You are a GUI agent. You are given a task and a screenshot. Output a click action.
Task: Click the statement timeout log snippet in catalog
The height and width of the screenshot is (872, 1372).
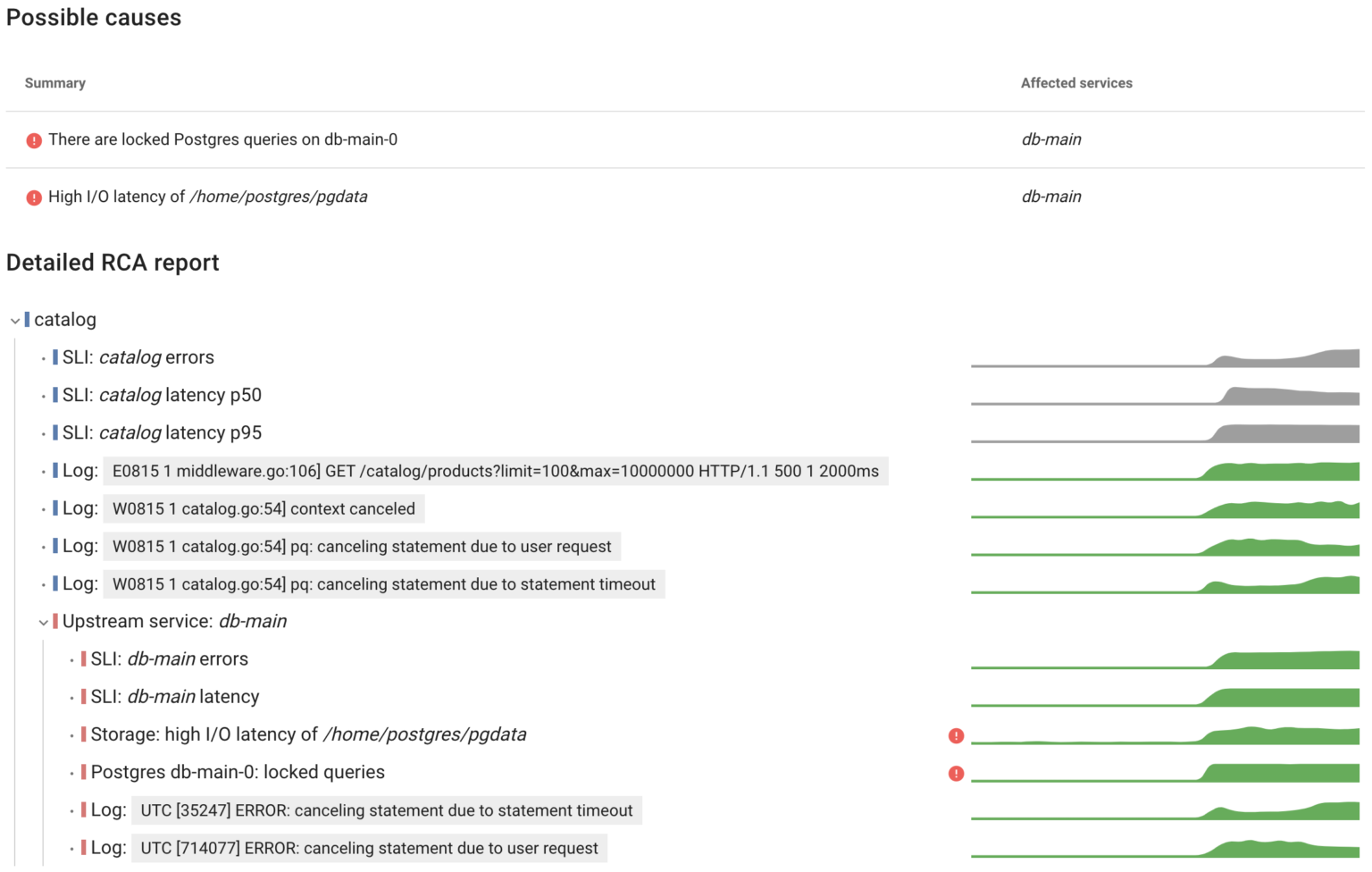point(384,583)
